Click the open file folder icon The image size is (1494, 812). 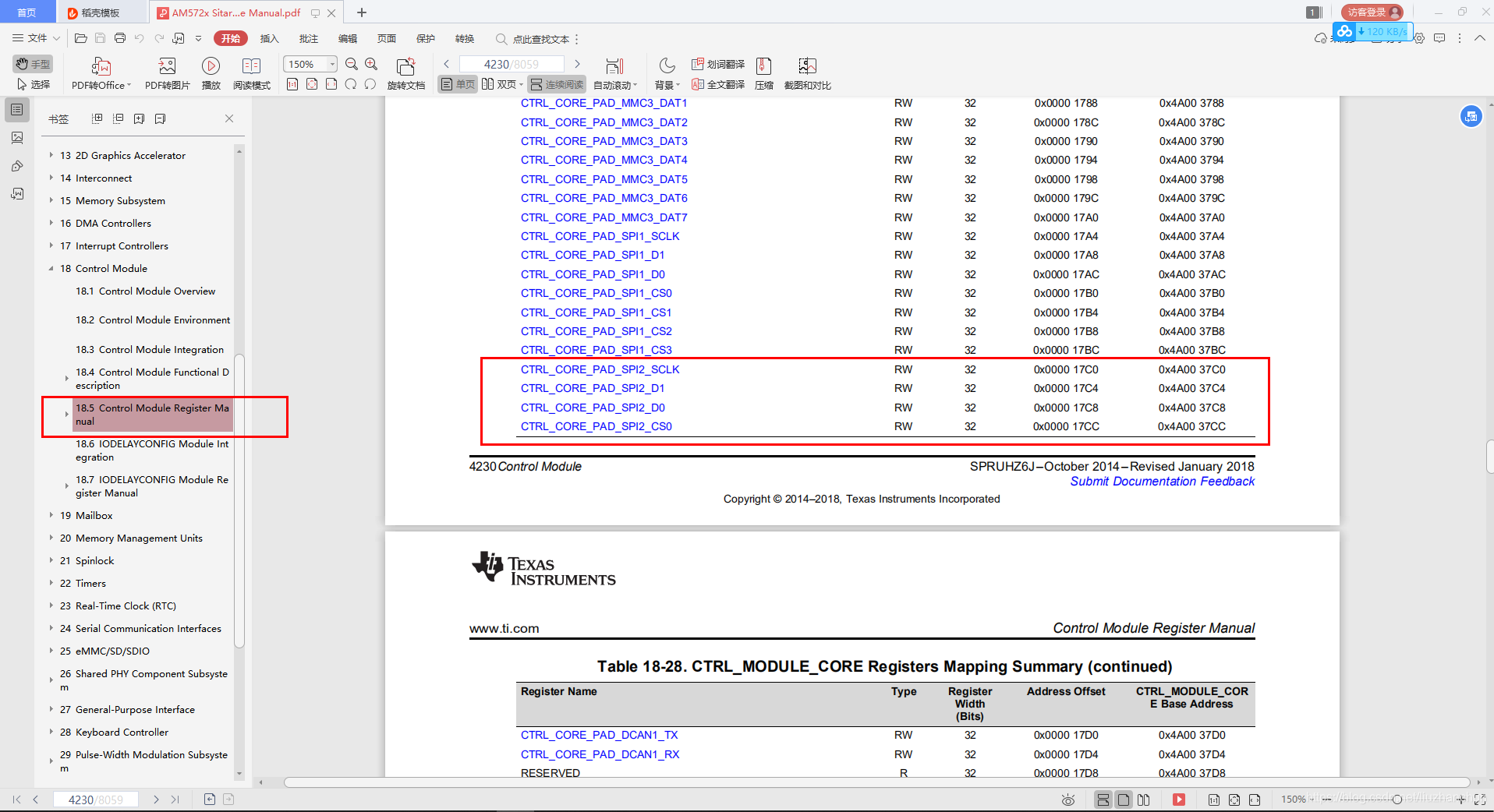[80, 38]
